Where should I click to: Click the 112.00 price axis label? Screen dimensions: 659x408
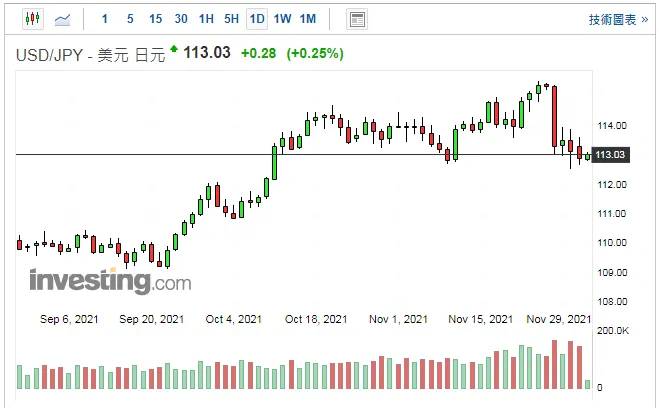pyautogui.click(x=612, y=184)
